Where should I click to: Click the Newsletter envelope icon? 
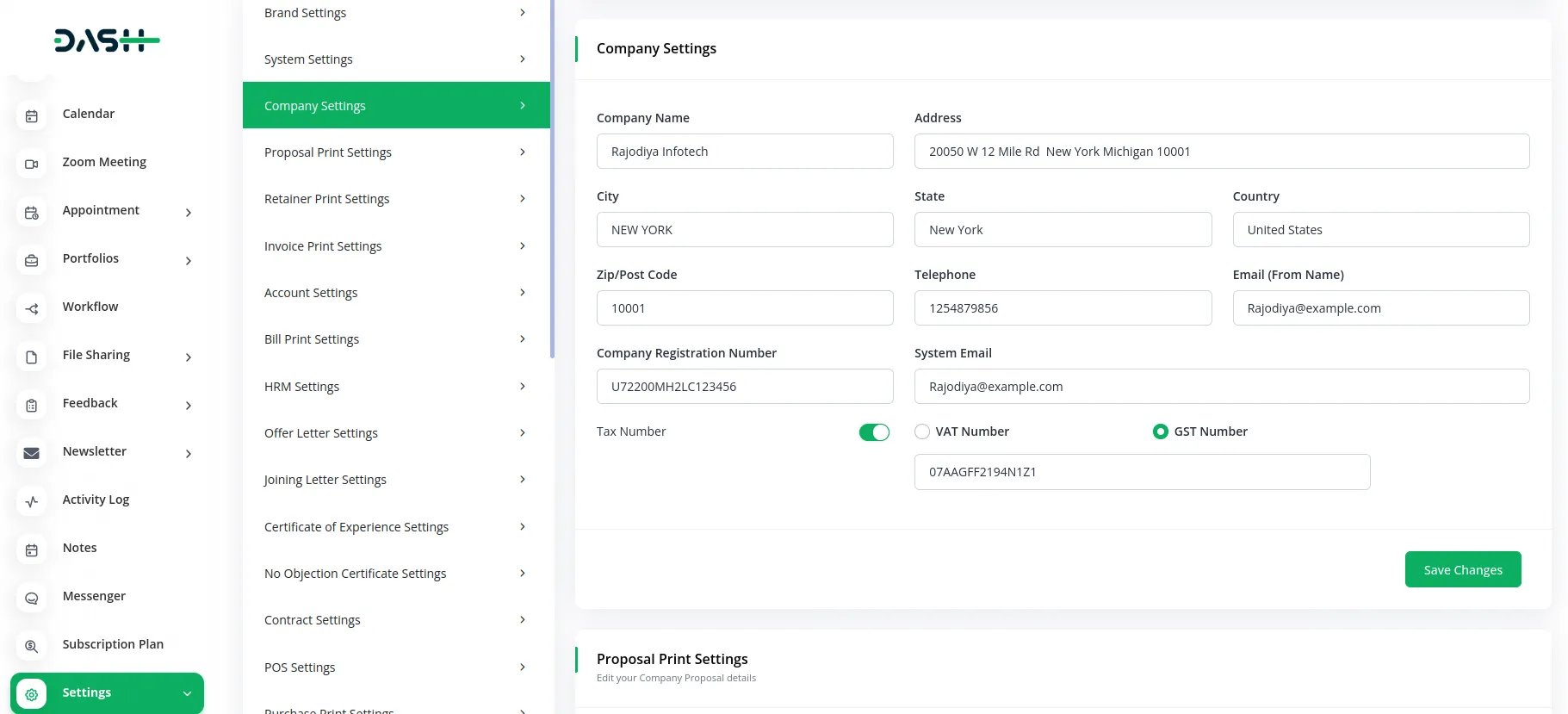32,453
